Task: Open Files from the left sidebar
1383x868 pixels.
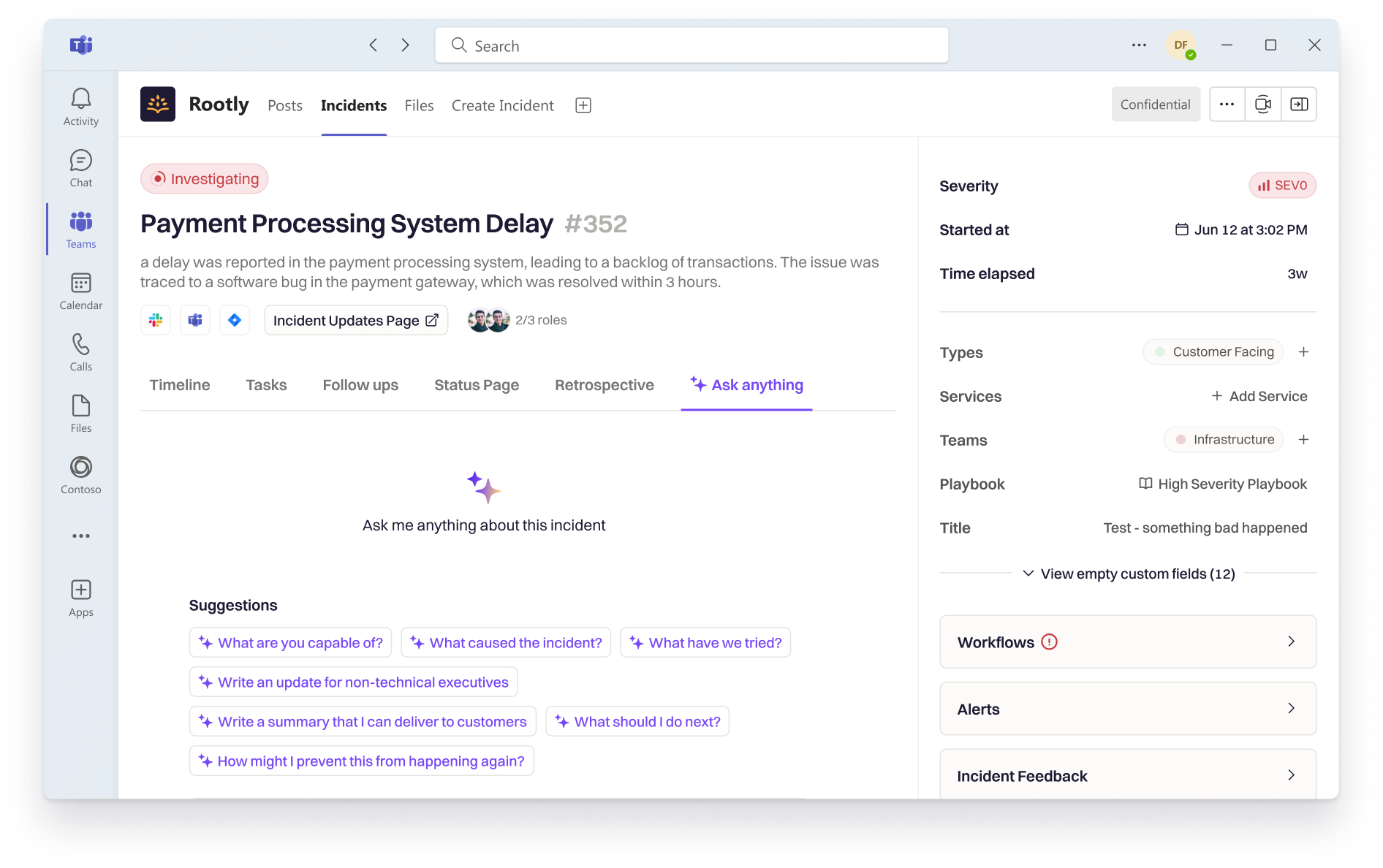Action: point(80,414)
